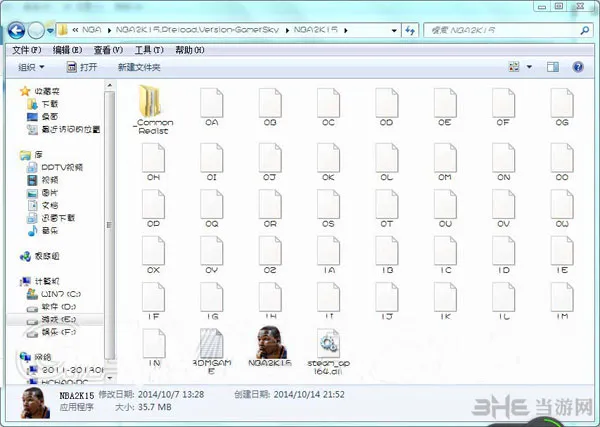Select the file named 0F
Screen dimensions: 600x427
pos(503,107)
